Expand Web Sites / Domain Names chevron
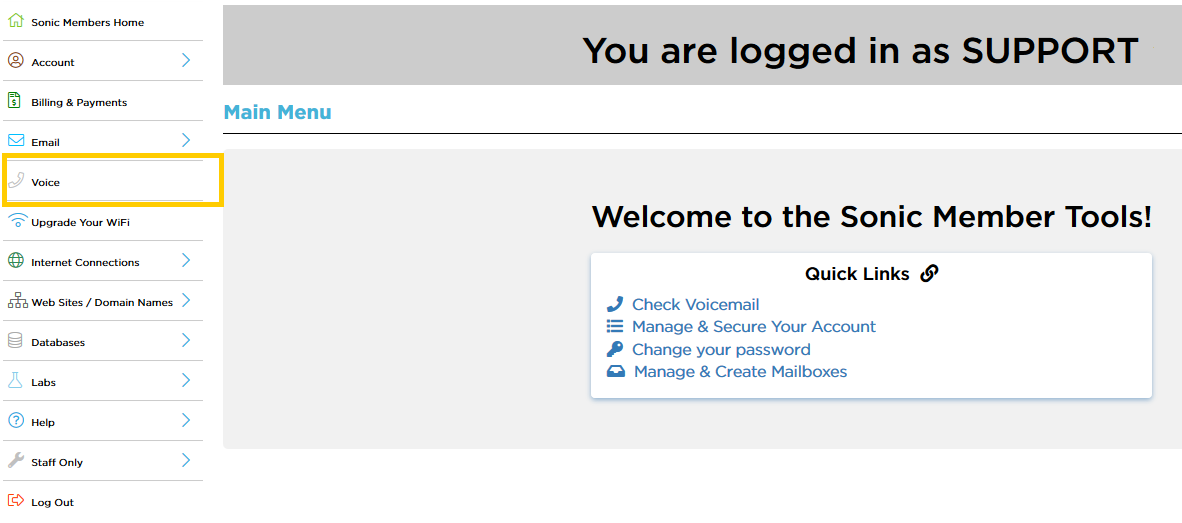Screen dimensions: 1182x523 186,301
